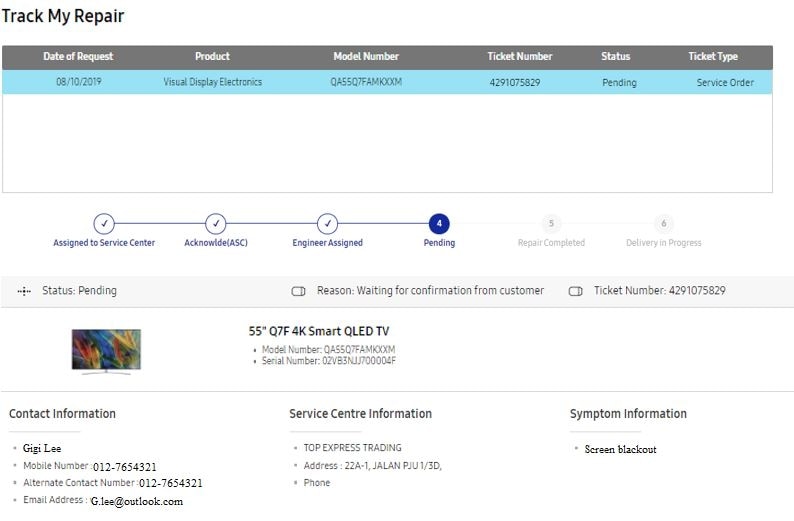The width and height of the screenshot is (794, 521).
Task: Click the Engineer Assigned checkmark step circle
Action: [328, 223]
